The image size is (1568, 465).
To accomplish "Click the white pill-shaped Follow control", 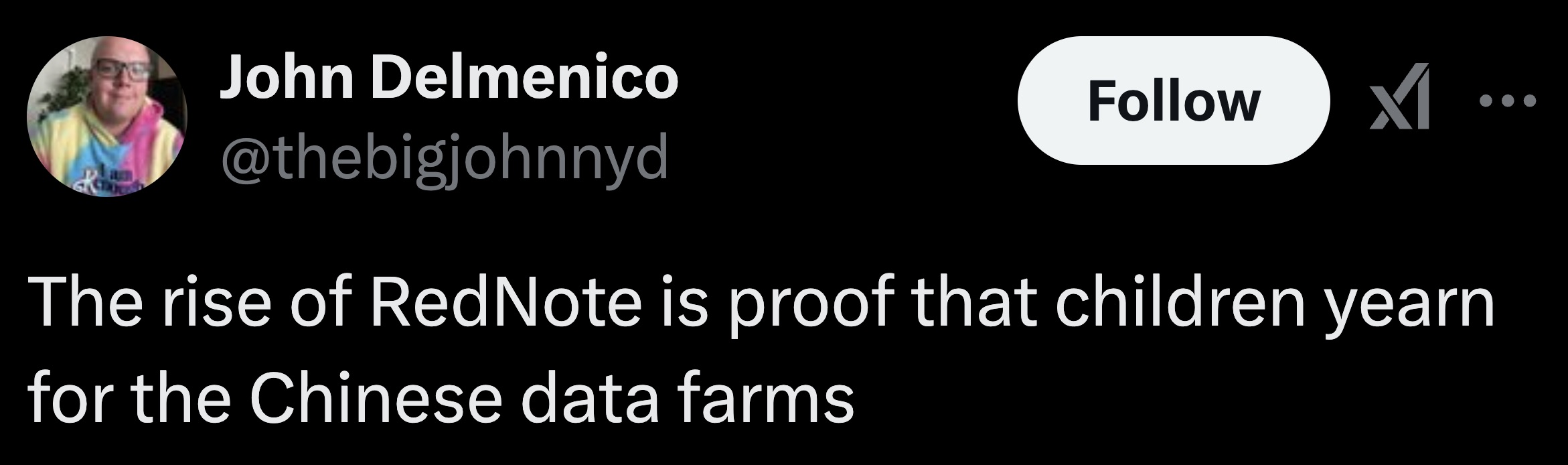I will 1173,101.
